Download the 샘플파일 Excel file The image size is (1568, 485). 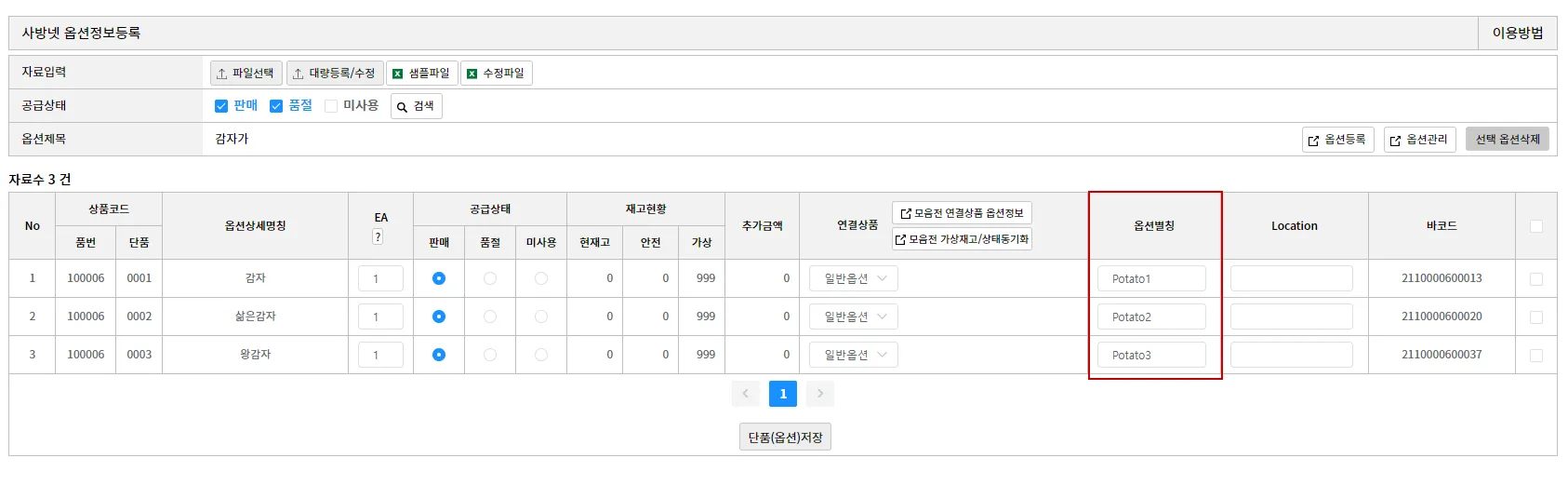421,73
